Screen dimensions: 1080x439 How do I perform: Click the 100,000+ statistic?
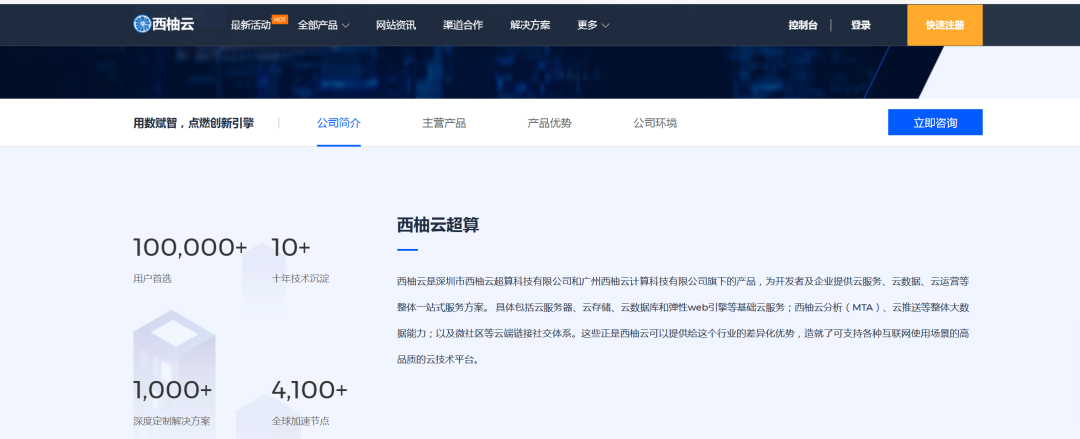coord(190,247)
